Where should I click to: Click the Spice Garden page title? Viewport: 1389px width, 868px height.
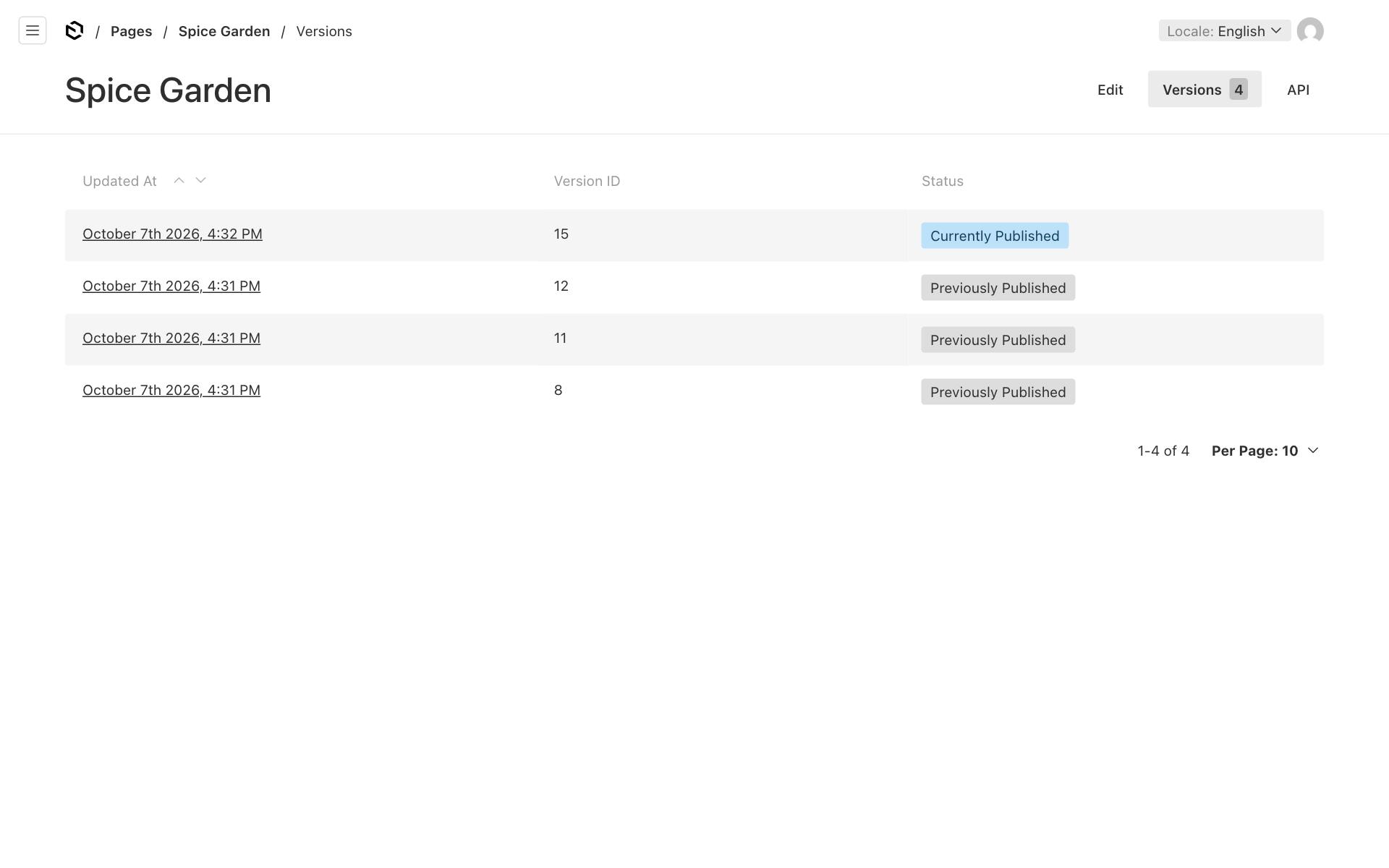click(x=168, y=90)
